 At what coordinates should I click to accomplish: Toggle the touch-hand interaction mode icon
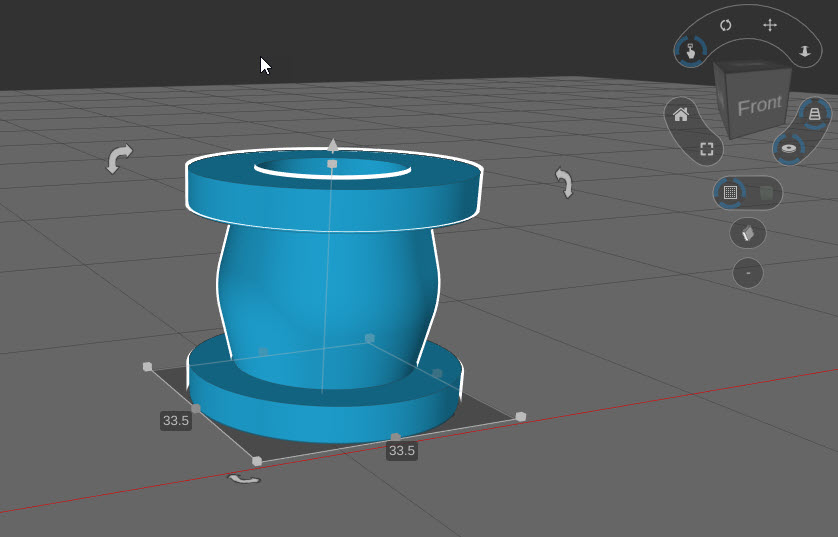click(x=690, y=52)
